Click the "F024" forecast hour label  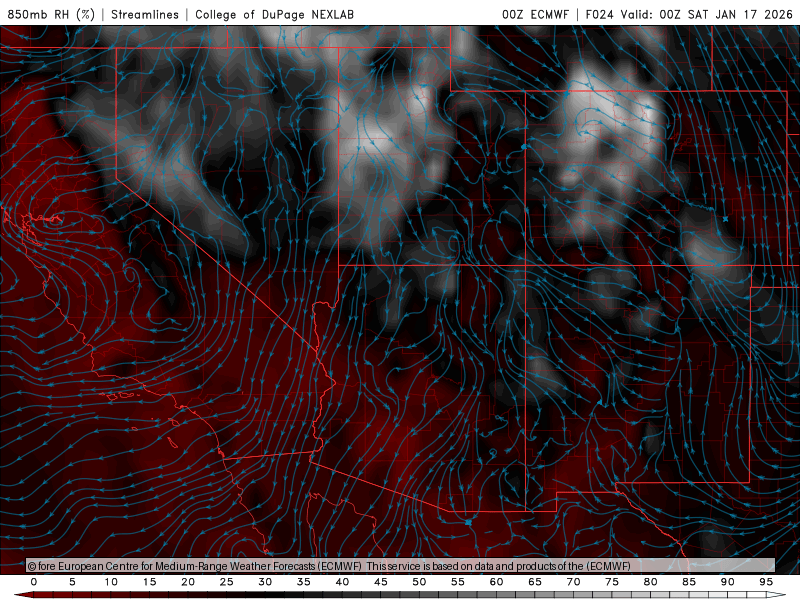(599, 14)
